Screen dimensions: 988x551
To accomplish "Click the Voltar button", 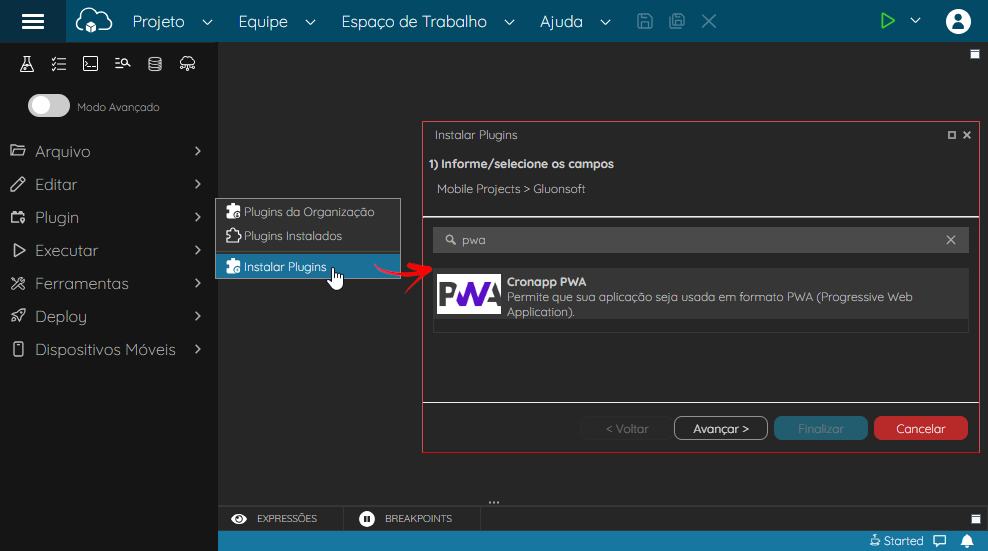I will click(626, 429).
